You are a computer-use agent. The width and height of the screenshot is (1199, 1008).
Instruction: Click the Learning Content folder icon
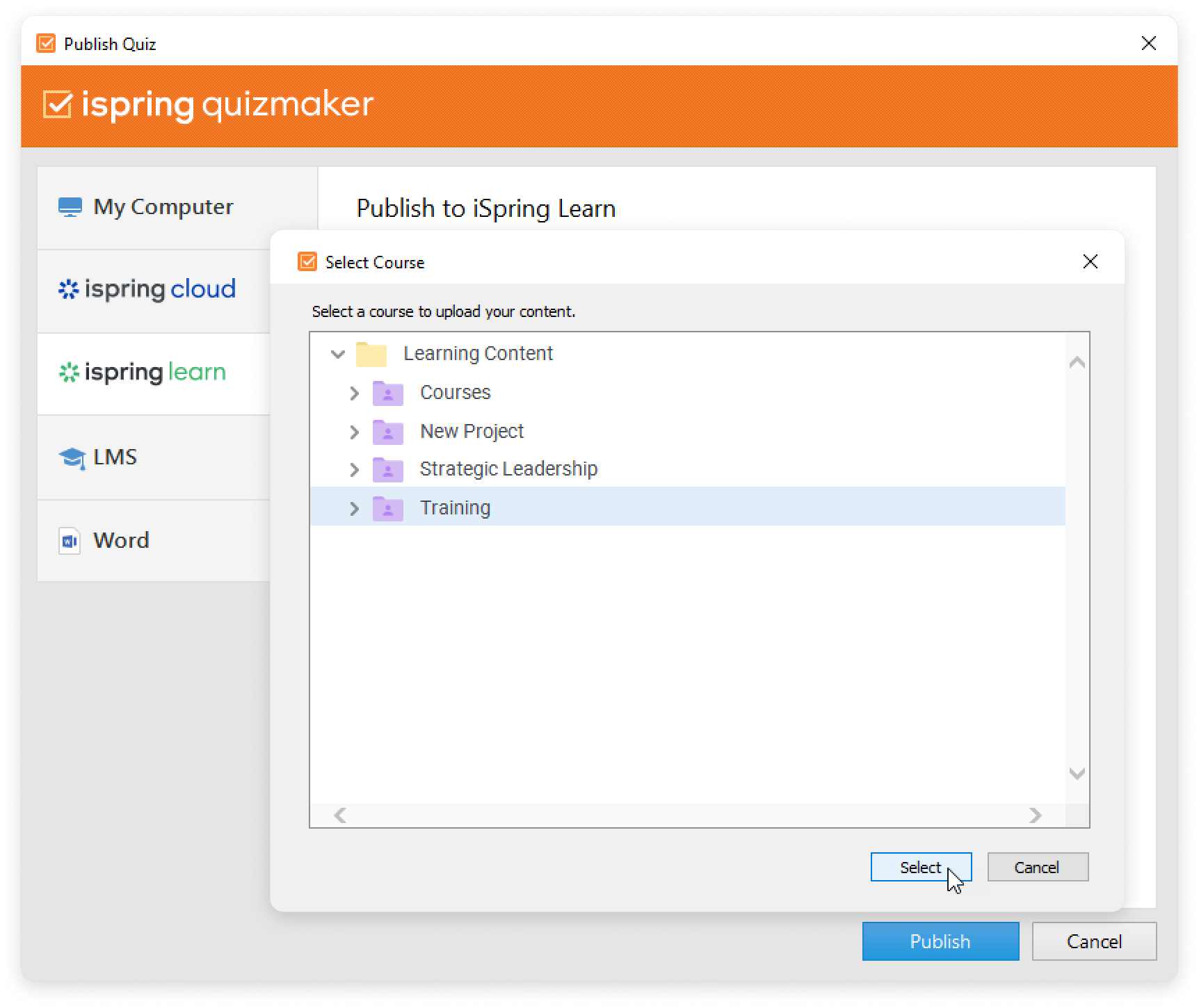tap(371, 354)
